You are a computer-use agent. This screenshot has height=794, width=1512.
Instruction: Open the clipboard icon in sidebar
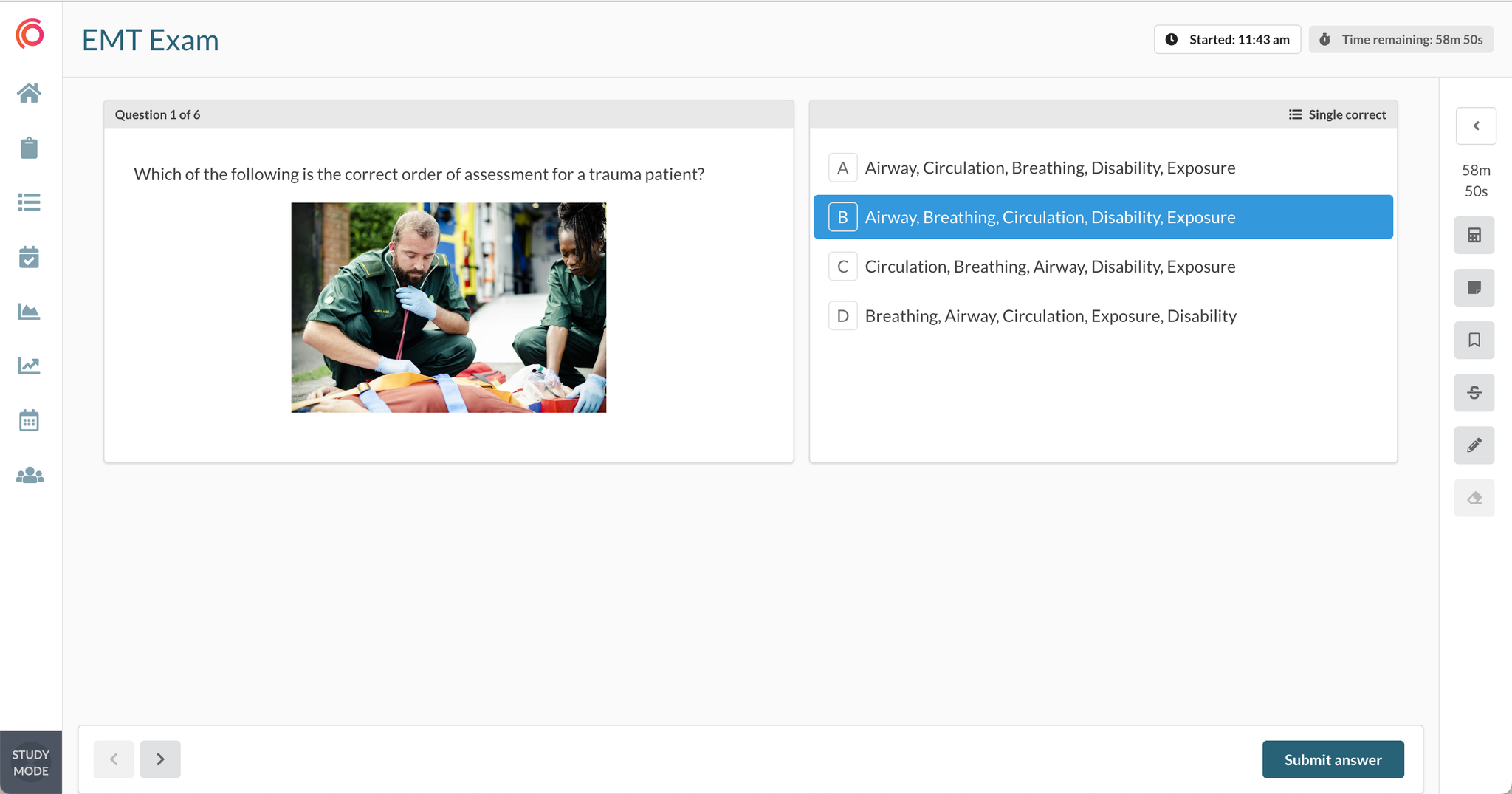[30, 148]
